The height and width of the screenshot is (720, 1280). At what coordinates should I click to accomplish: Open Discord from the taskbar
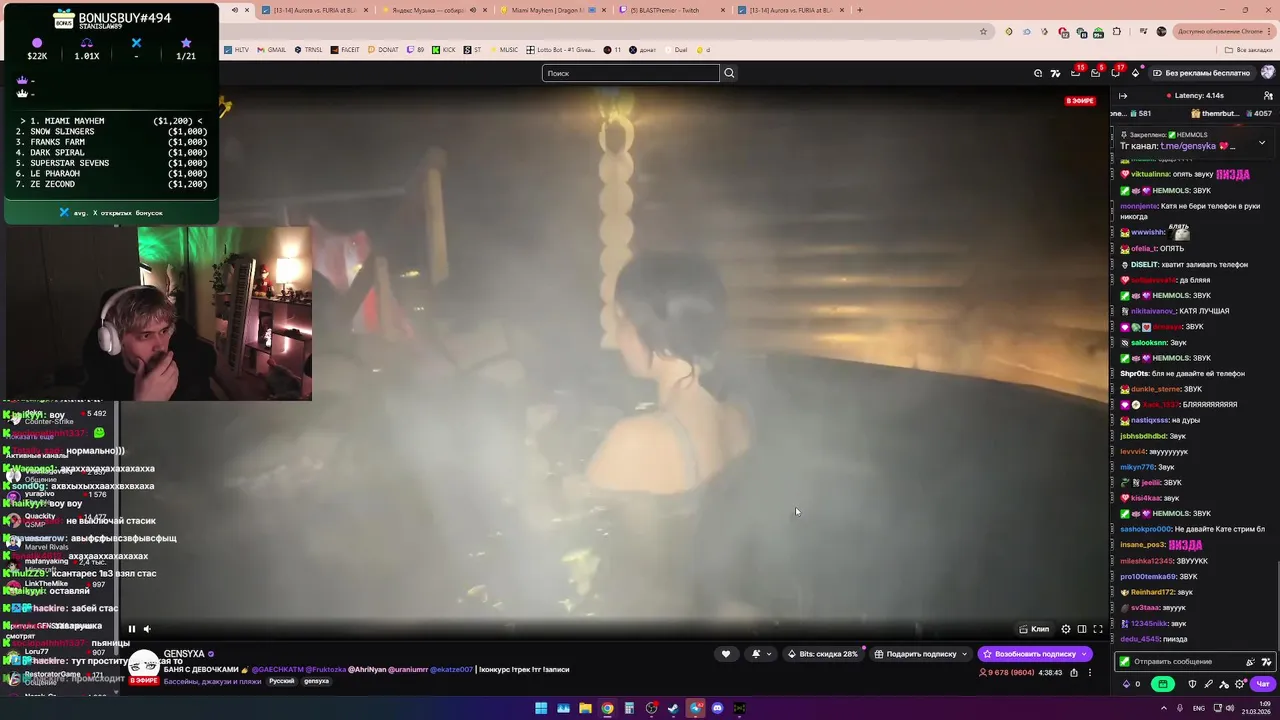click(x=717, y=708)
